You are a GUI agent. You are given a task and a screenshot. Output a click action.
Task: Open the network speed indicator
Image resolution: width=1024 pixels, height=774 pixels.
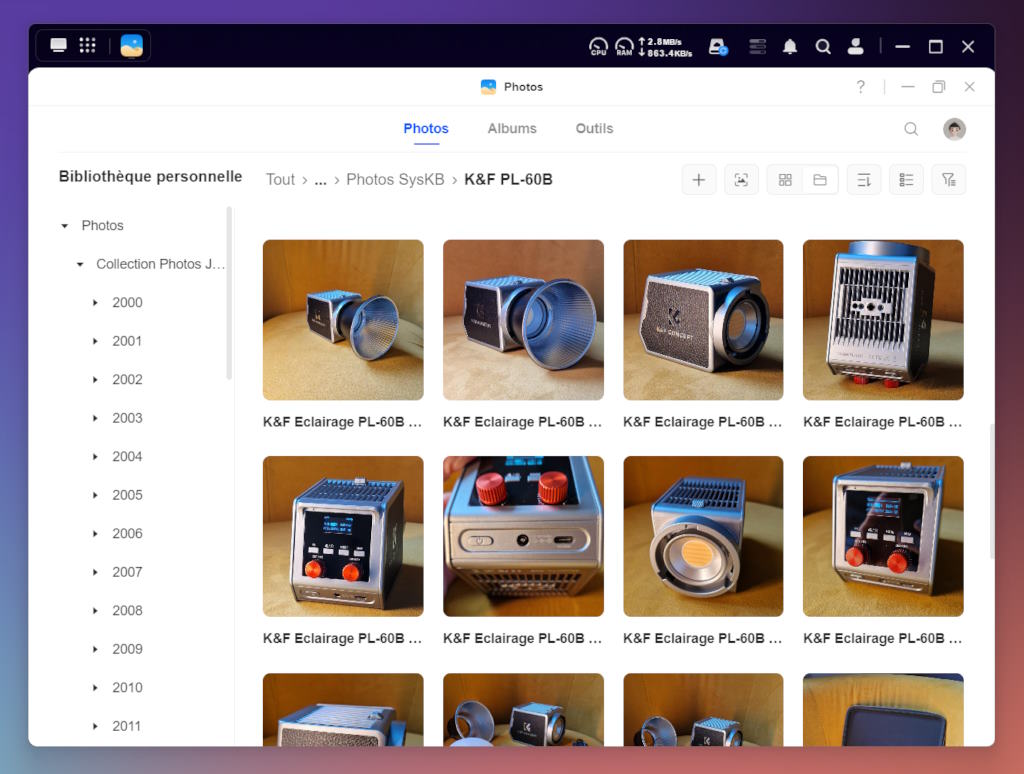coord(665,47)
